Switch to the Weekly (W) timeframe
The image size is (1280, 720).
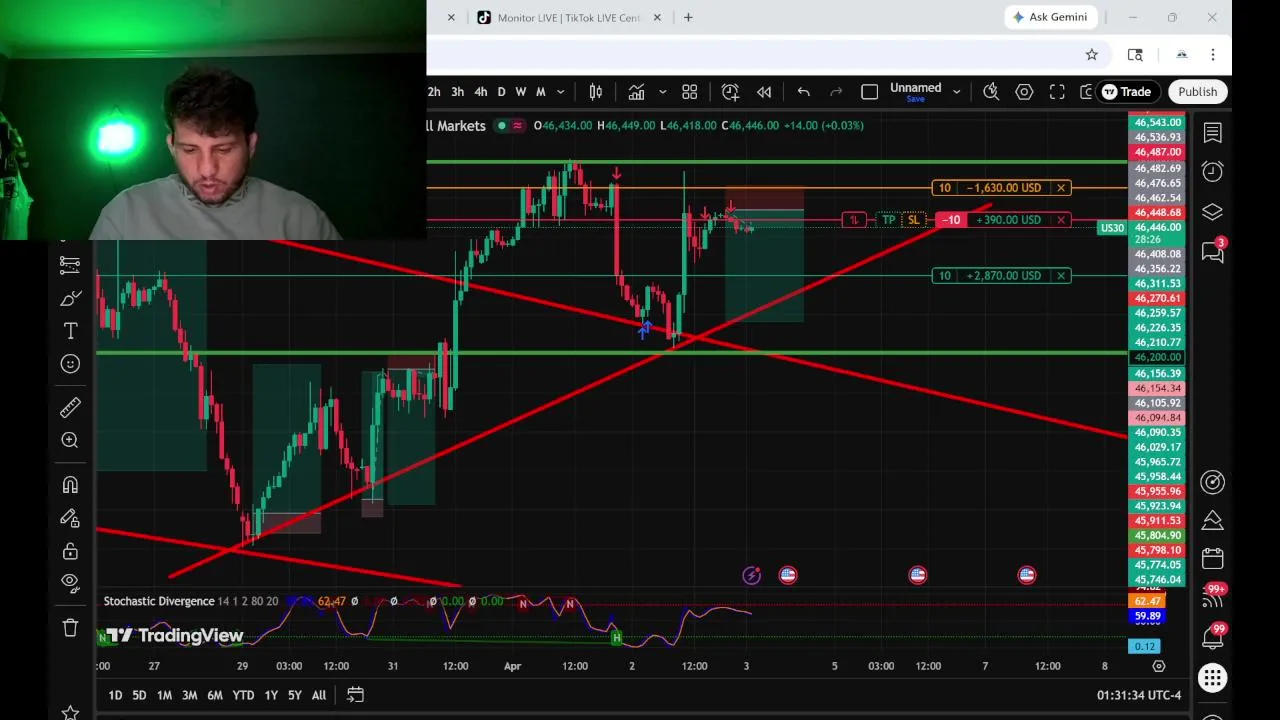[x=520, y=92]
